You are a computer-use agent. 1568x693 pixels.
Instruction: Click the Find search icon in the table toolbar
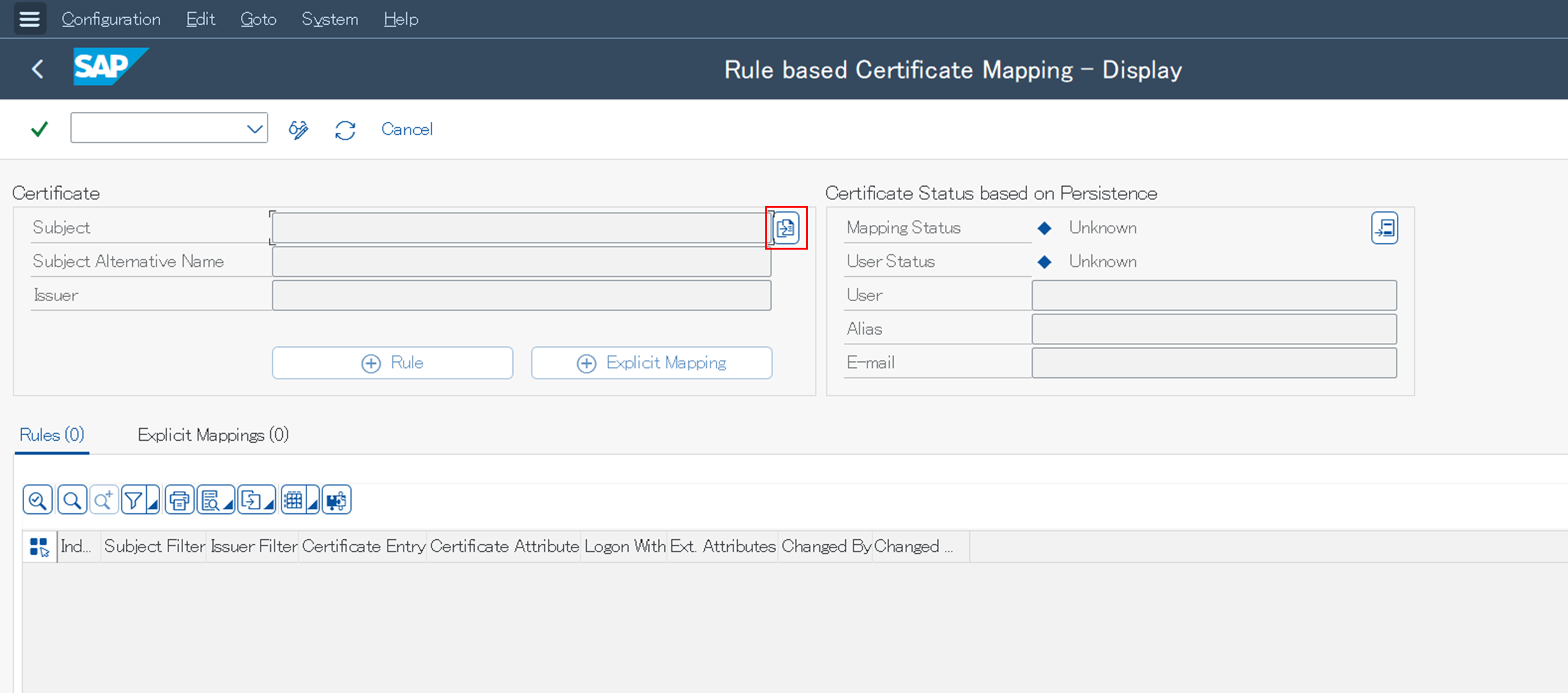[x=72, y=501]
